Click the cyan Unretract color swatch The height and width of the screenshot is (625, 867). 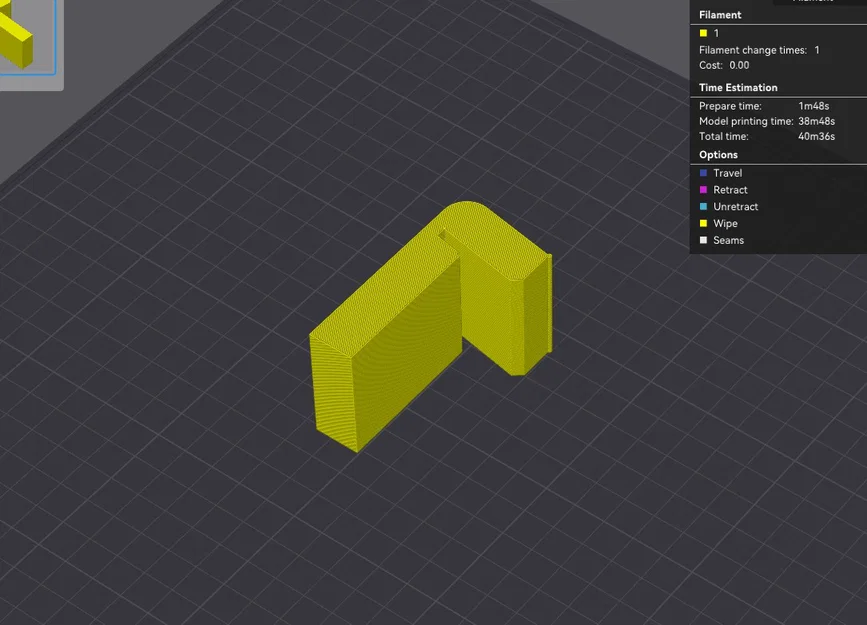point(703,206)
